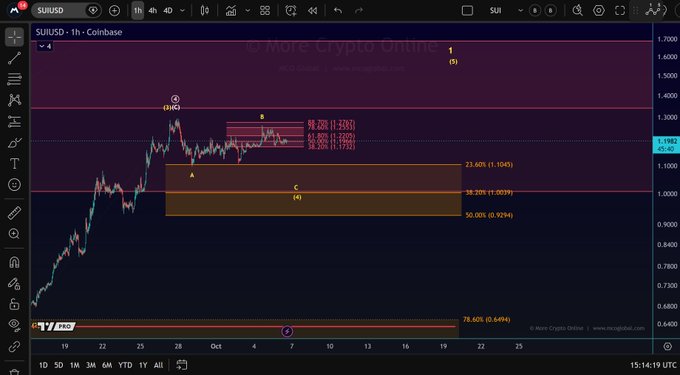The image size is (680, 375).
Task: Select the 1M date range
Action: coord(75,365)
